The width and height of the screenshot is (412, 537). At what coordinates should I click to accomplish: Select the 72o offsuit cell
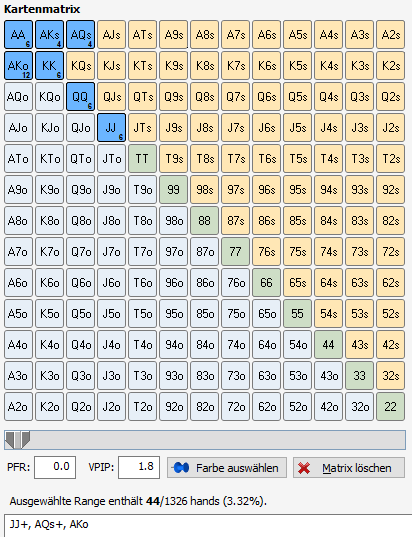(236, 407)
